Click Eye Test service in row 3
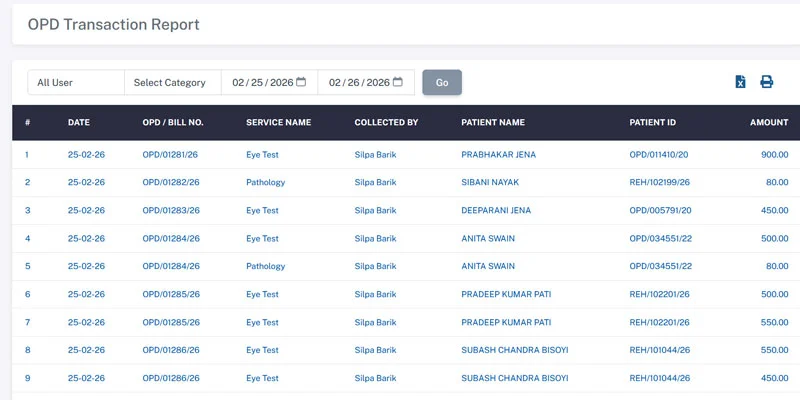Viewport: 800px width, 400px height. pyautogui.click(x=262, y=210)
